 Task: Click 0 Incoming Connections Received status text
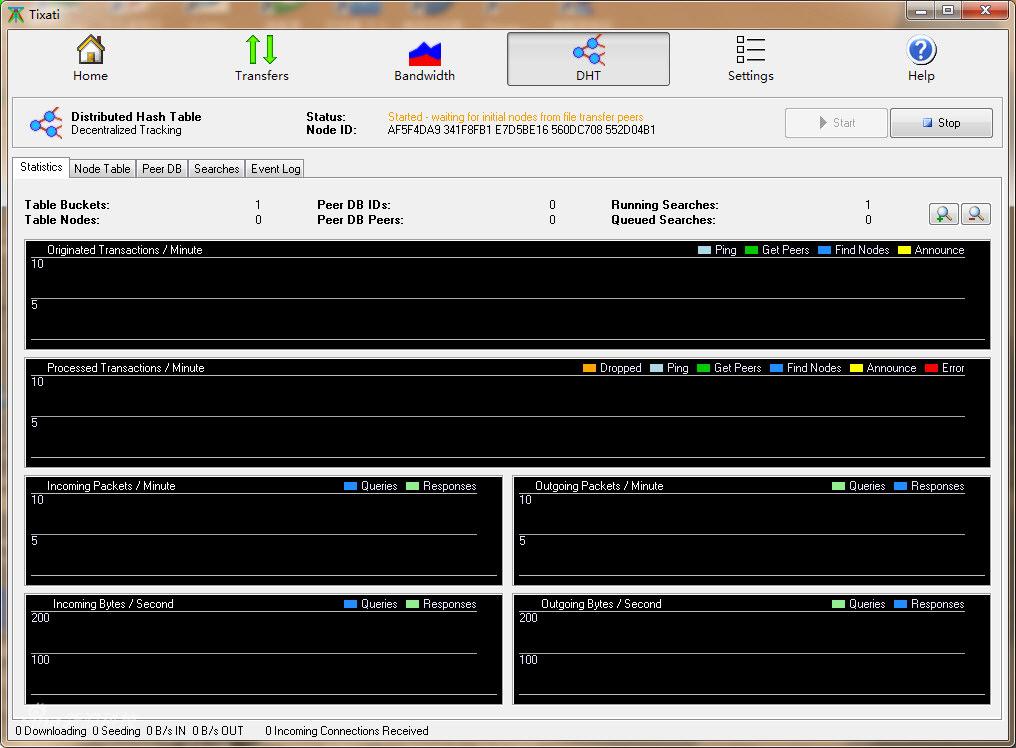(347, 731)
